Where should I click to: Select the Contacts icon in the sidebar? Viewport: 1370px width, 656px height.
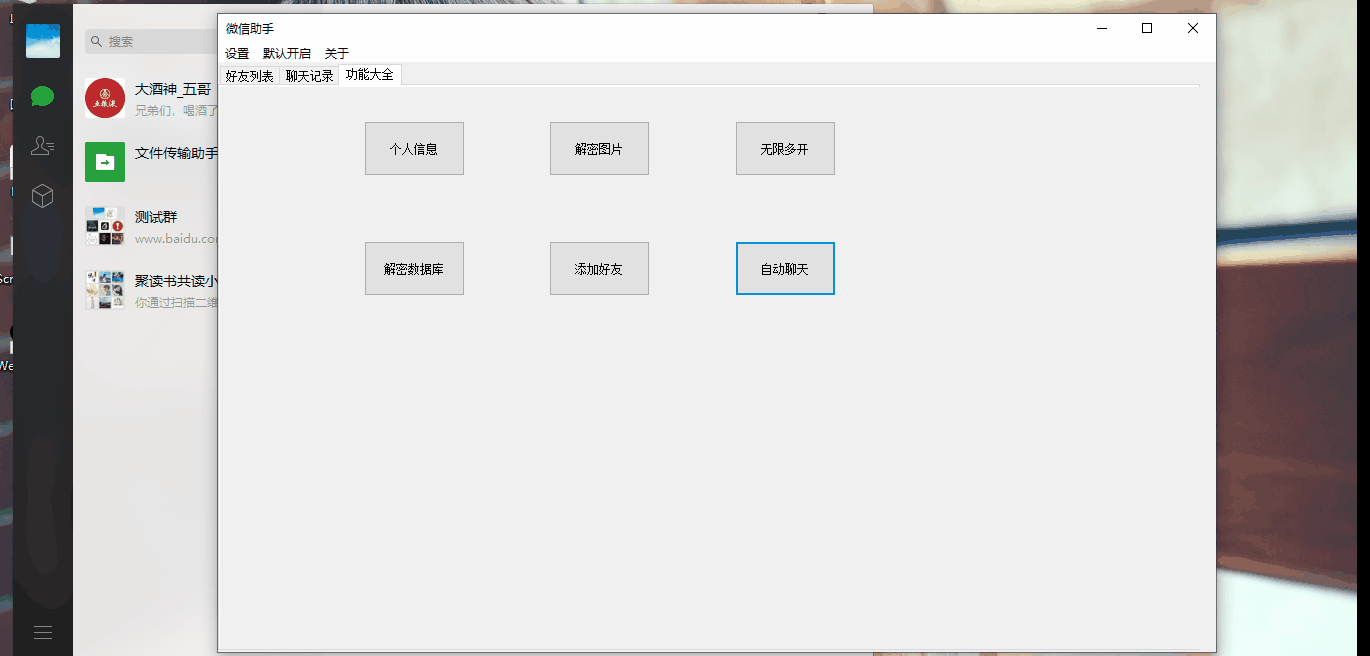(x=42, y=146)
